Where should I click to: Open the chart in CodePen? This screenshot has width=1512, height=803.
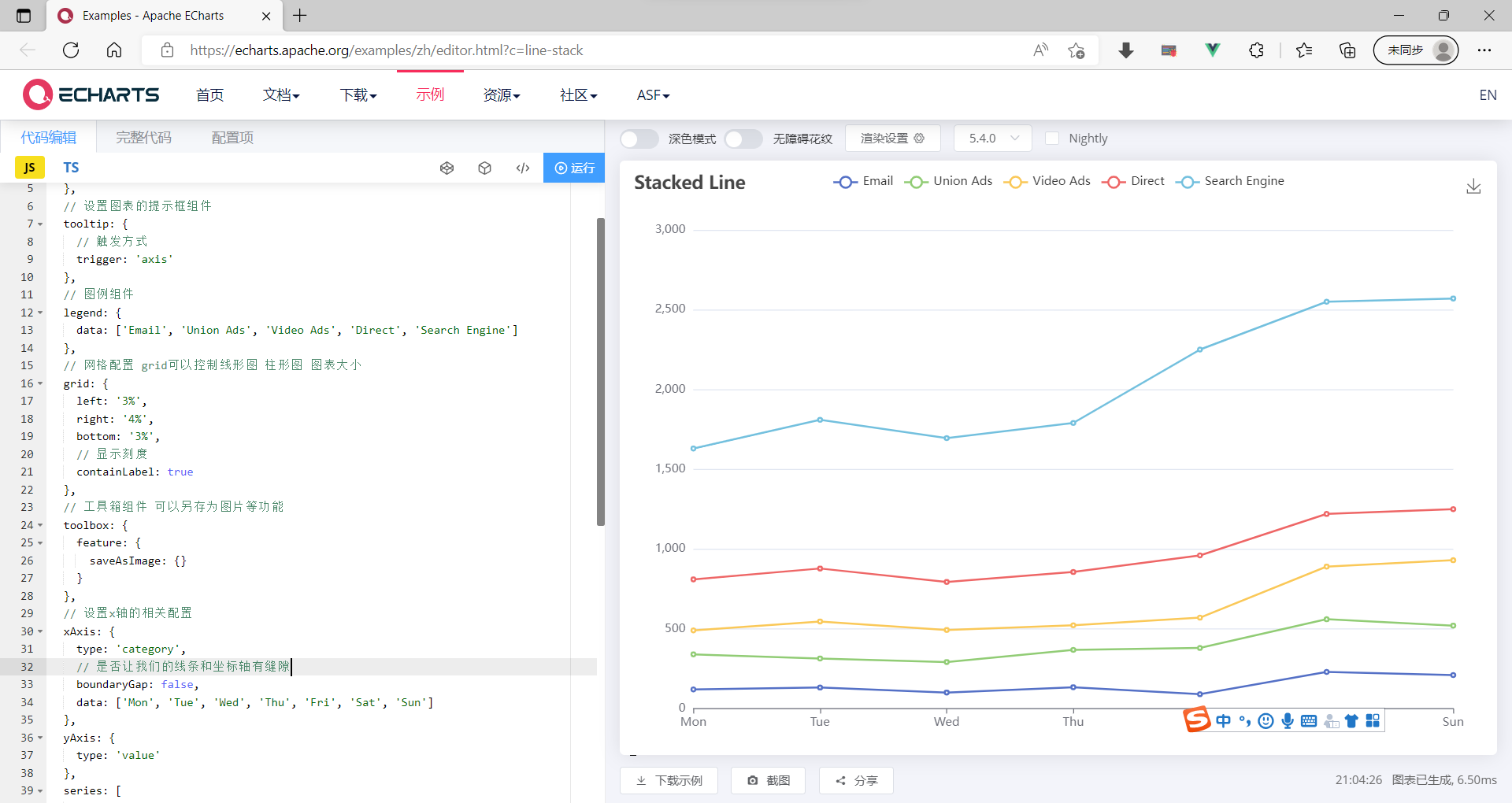pyautogui.click(x=447, y=168)
